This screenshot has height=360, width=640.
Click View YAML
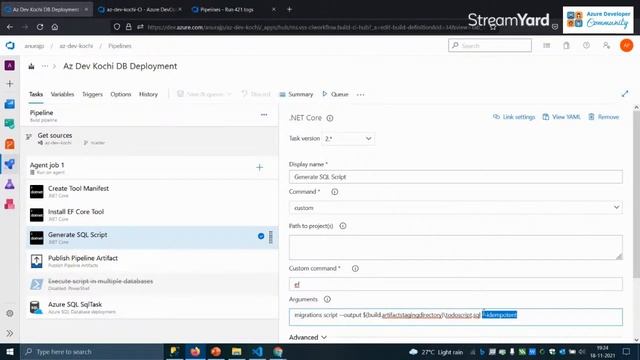click(561, 117)
